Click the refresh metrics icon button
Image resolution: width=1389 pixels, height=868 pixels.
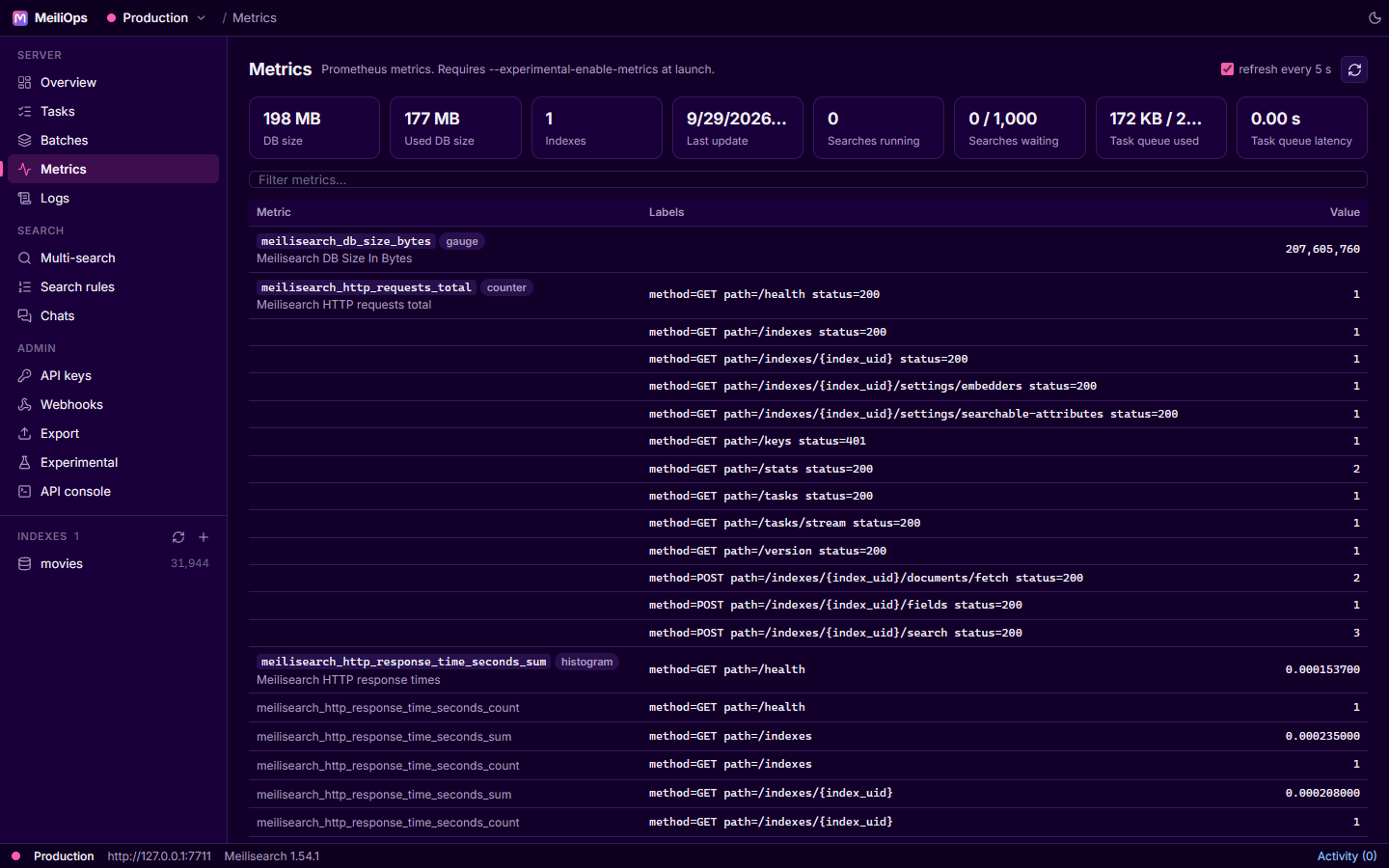[x=1354, y=69]
